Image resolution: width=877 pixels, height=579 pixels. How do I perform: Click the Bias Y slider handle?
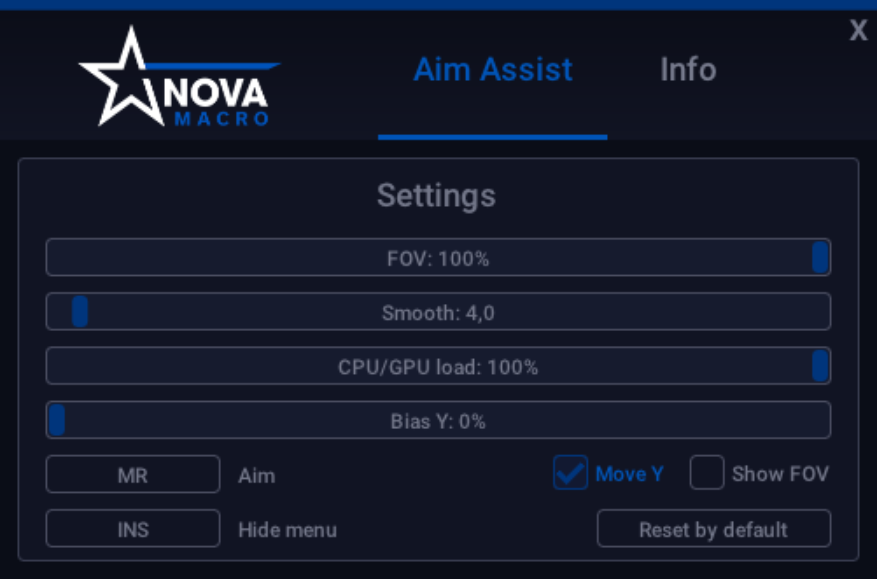[x=58, y=420]
